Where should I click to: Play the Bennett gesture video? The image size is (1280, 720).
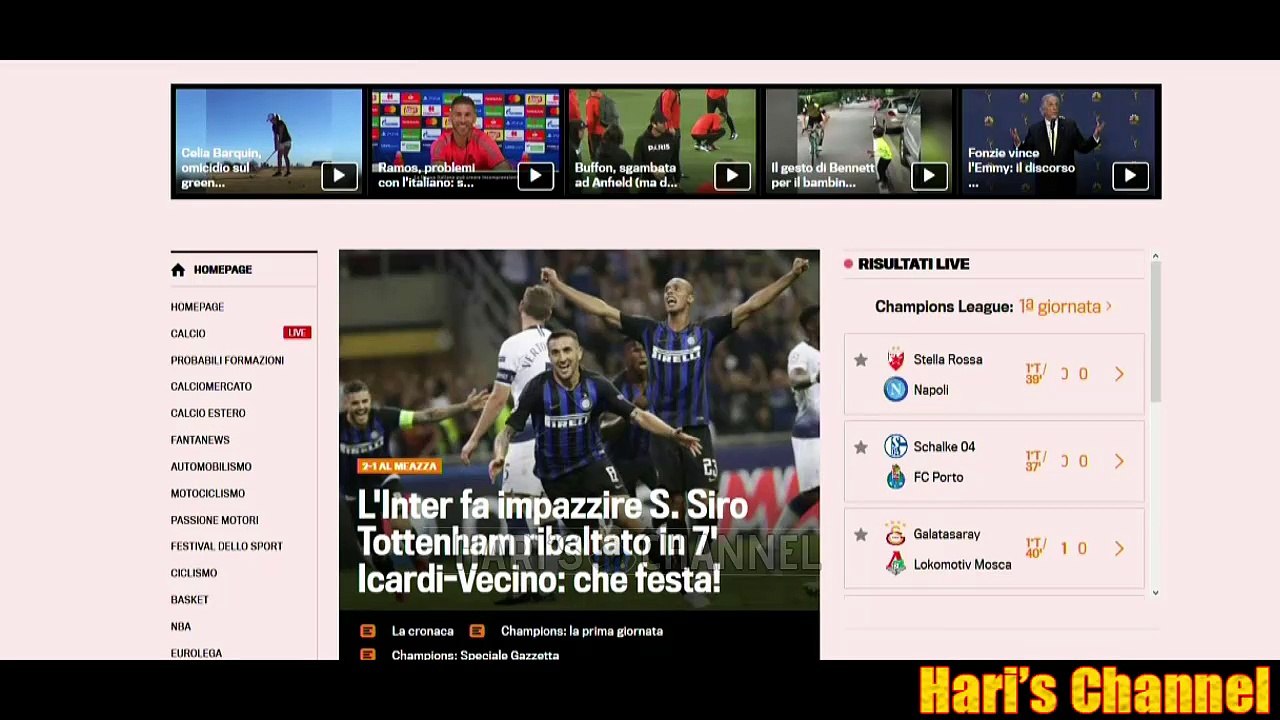pyautogui.click(x=929, y=176)
